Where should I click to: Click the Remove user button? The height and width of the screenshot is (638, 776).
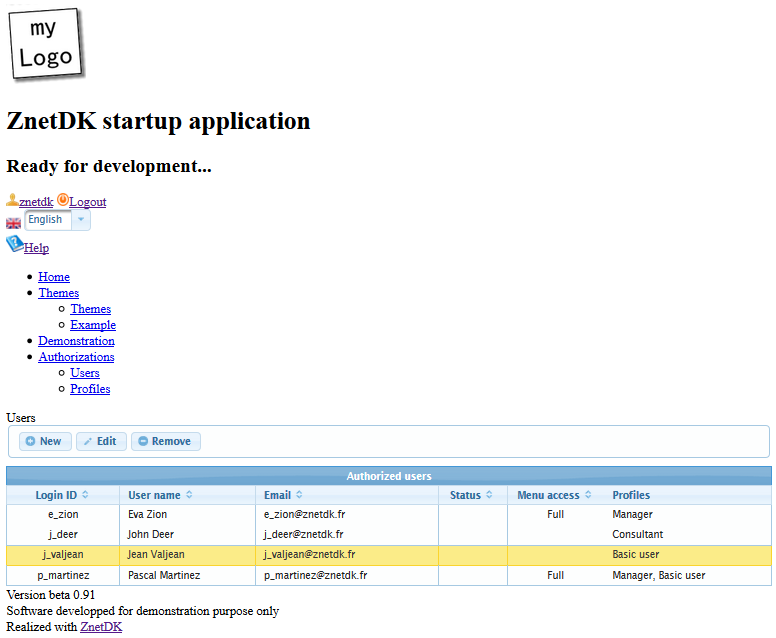(x=166, y=441)
